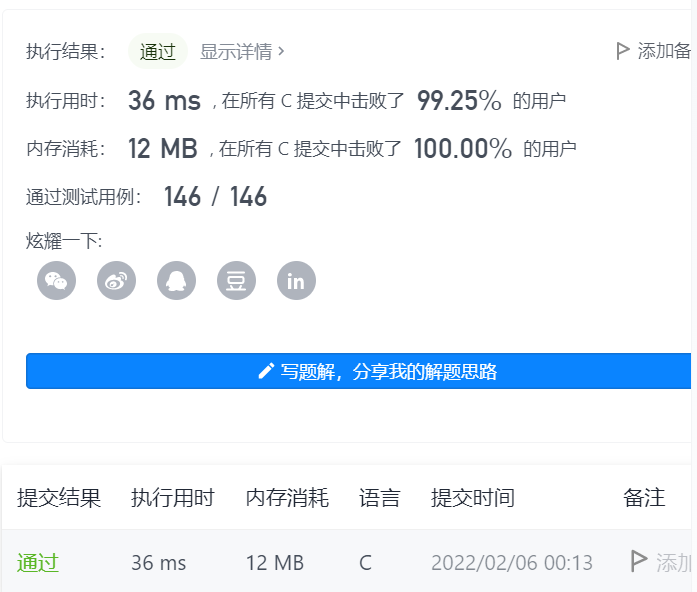
Task: Share the result to WeChat
Action: pos(57,281)
